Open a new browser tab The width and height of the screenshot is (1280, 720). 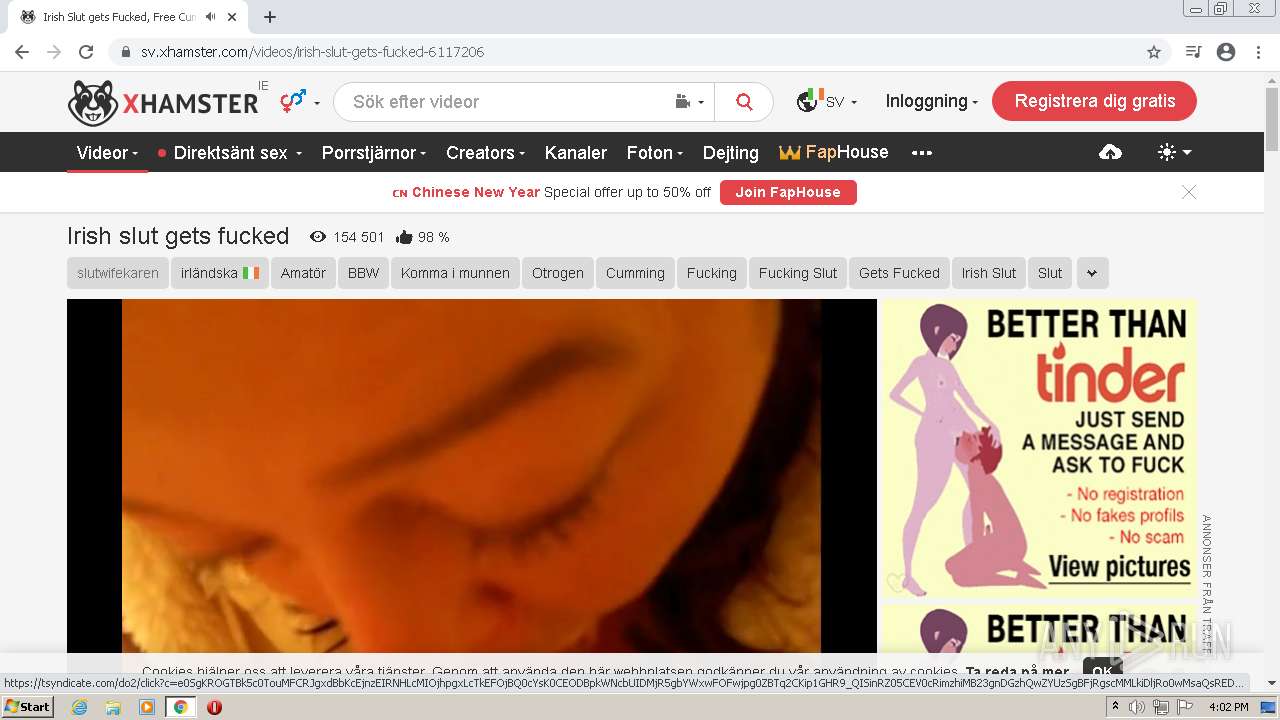coord(270,17)
